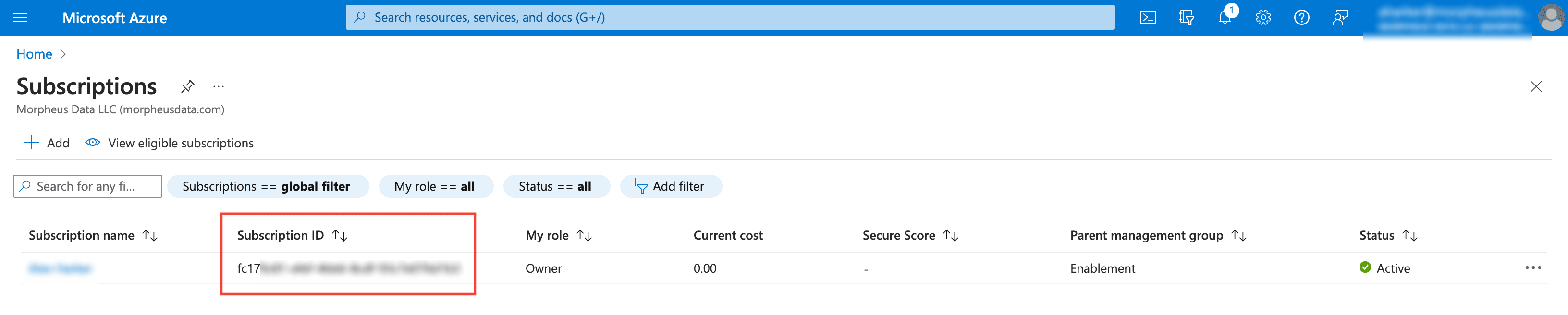The height and width of the screenshot is (315, 1568).
Task: Expand the Status == all filter
Action: click(x=555, y=187)
